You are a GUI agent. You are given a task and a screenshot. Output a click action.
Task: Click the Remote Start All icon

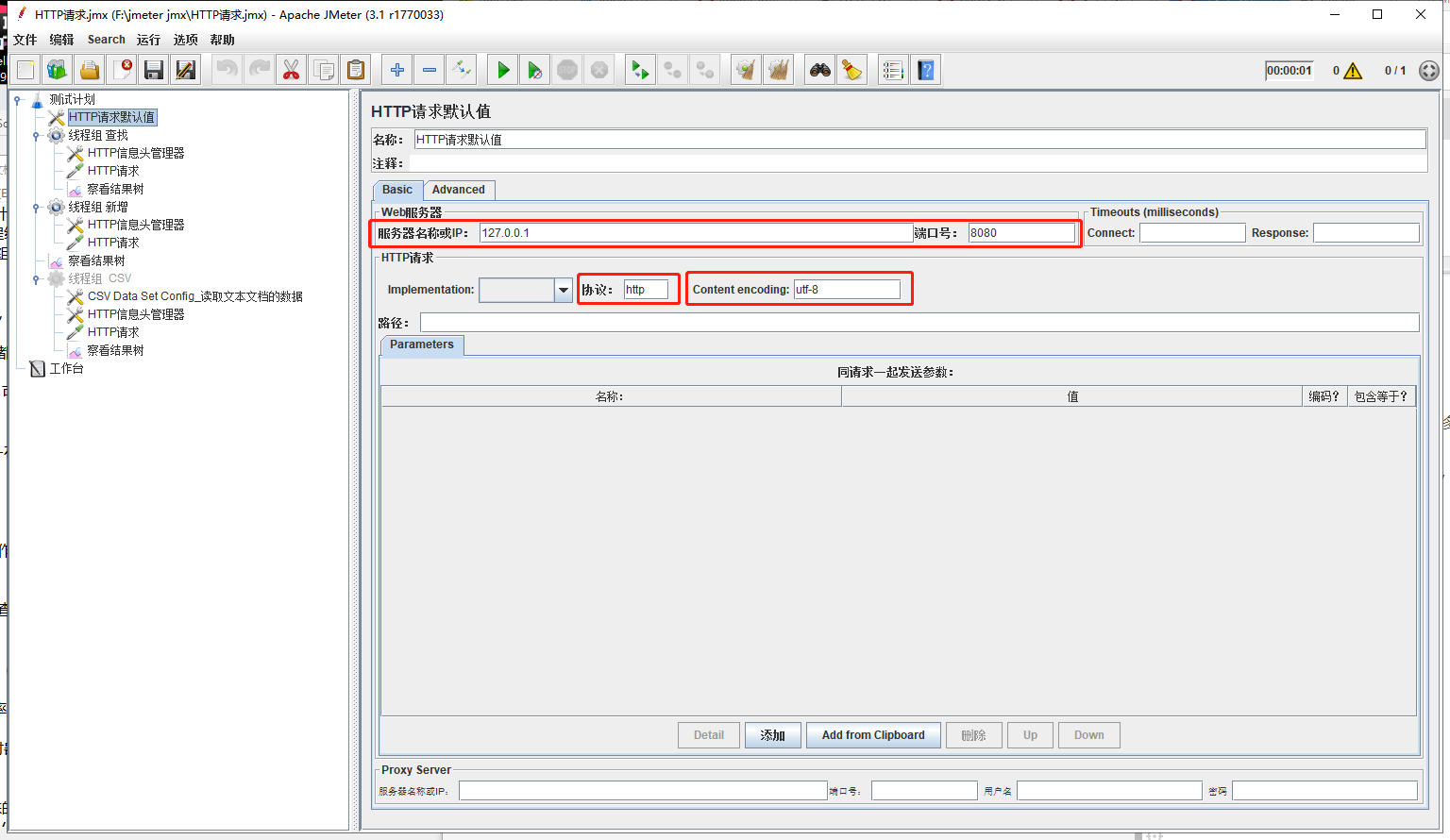coord(640,70)
